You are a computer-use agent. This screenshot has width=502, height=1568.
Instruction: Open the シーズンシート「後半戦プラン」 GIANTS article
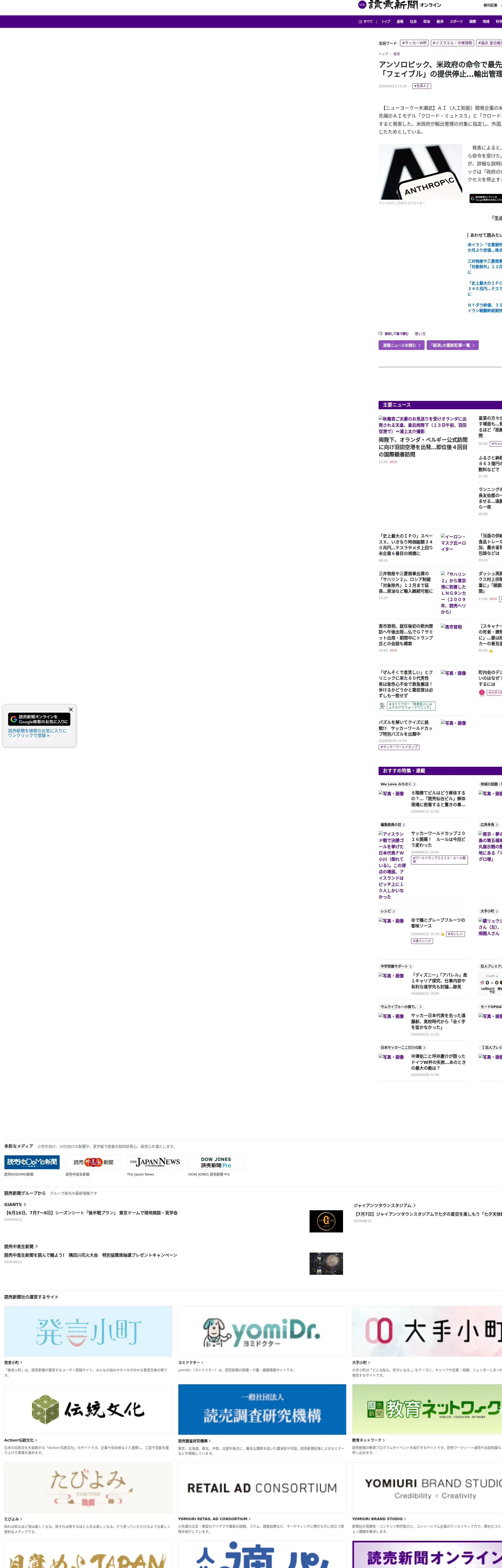[x=91, y=1213]
